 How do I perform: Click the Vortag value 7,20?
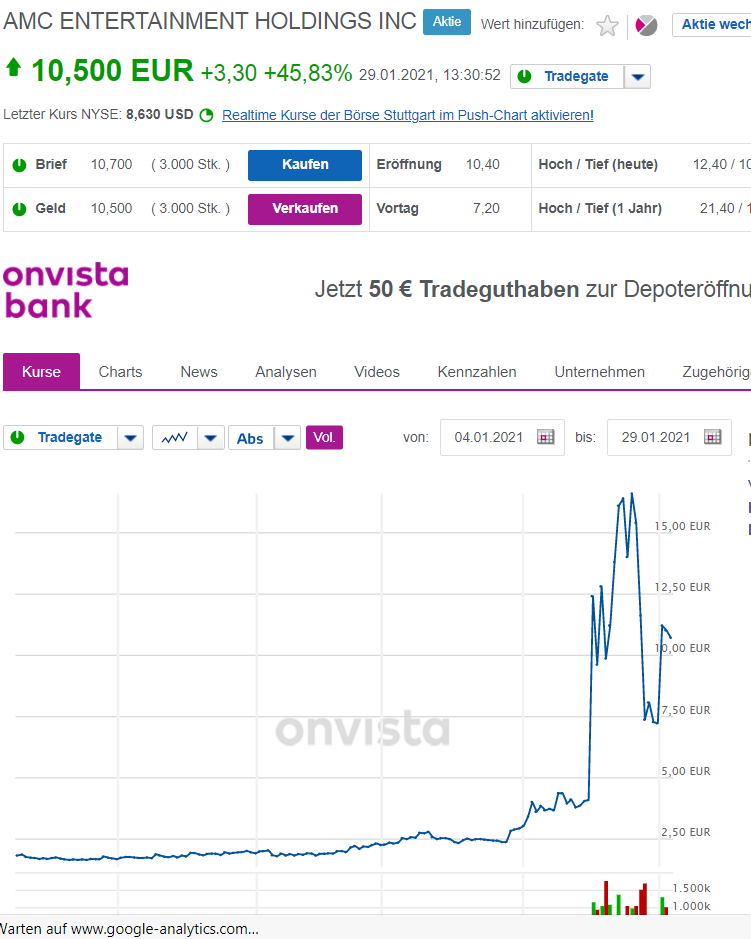pos(486,209)
